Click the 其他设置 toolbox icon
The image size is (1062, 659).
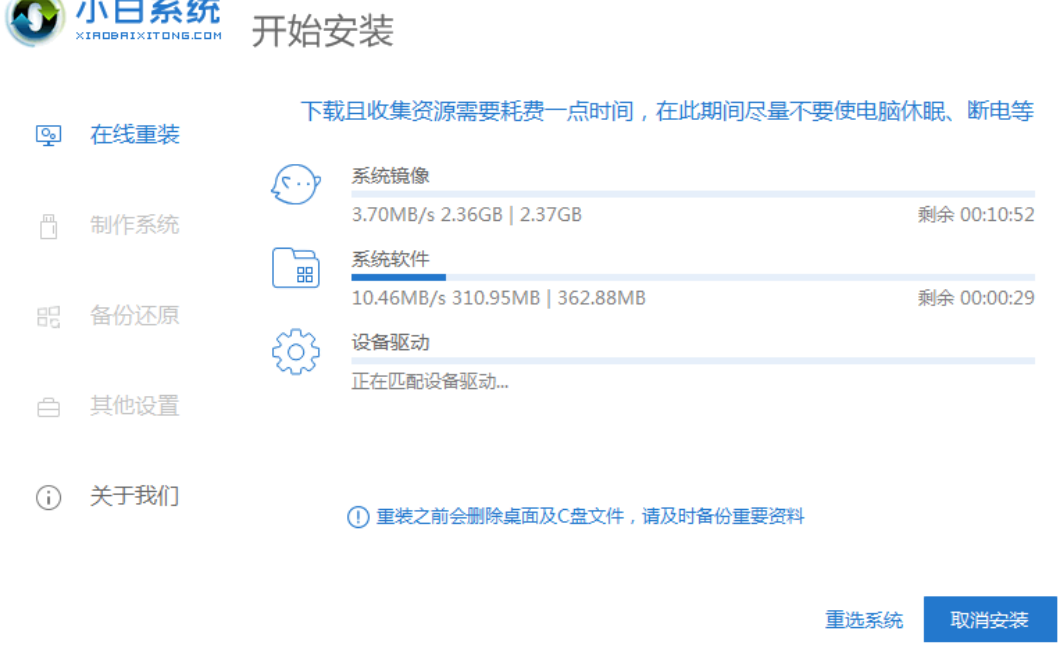[48, 407]
